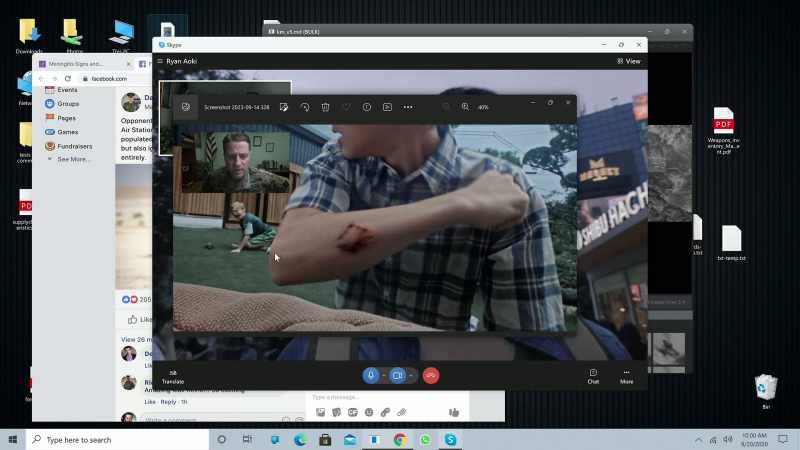The height and width of the screenshot is (450, 800).
Task: Click the taskbar clock and date
Action: [754, 439]
